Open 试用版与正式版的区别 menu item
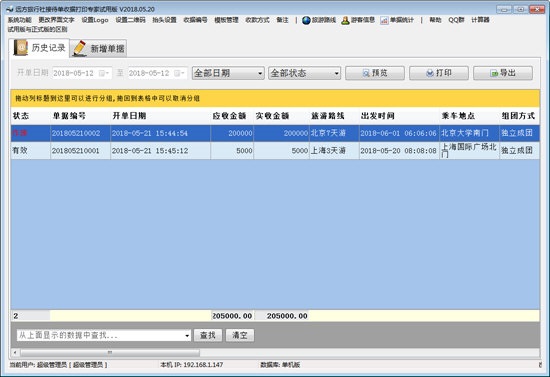Viewport: 550px width, 377px height. [37, 29]
